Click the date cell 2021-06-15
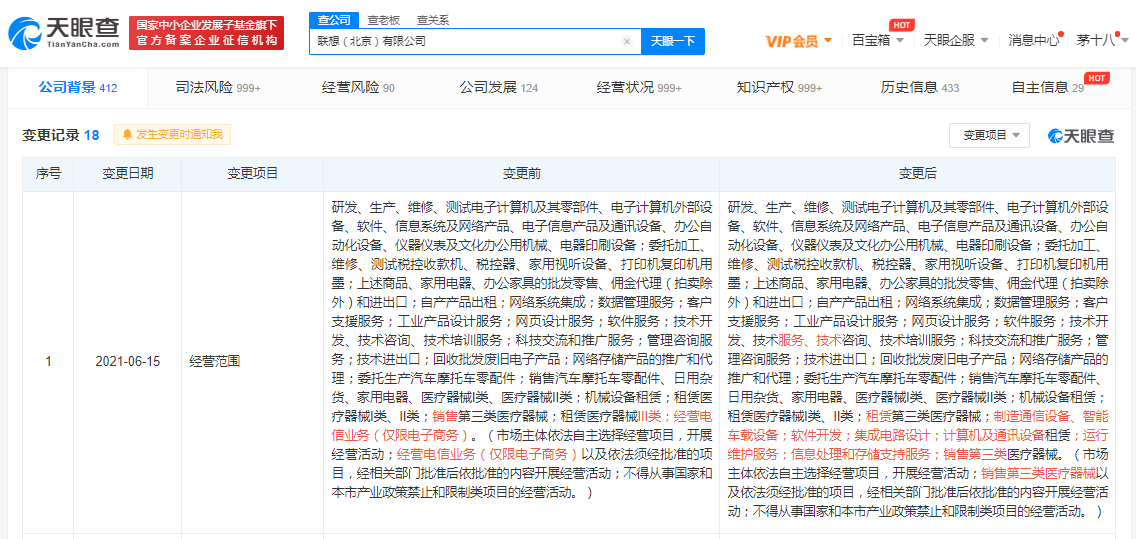1136x539 pixels. (x=128, y=360)
